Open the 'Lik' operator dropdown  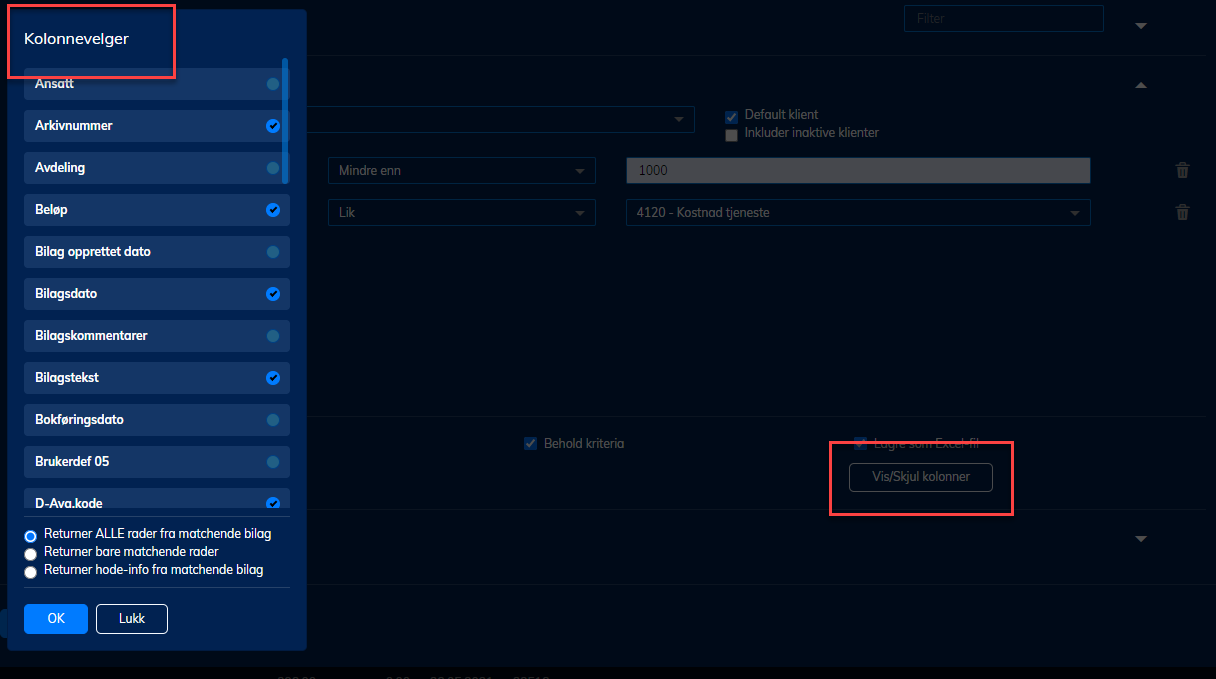(461, 212)
